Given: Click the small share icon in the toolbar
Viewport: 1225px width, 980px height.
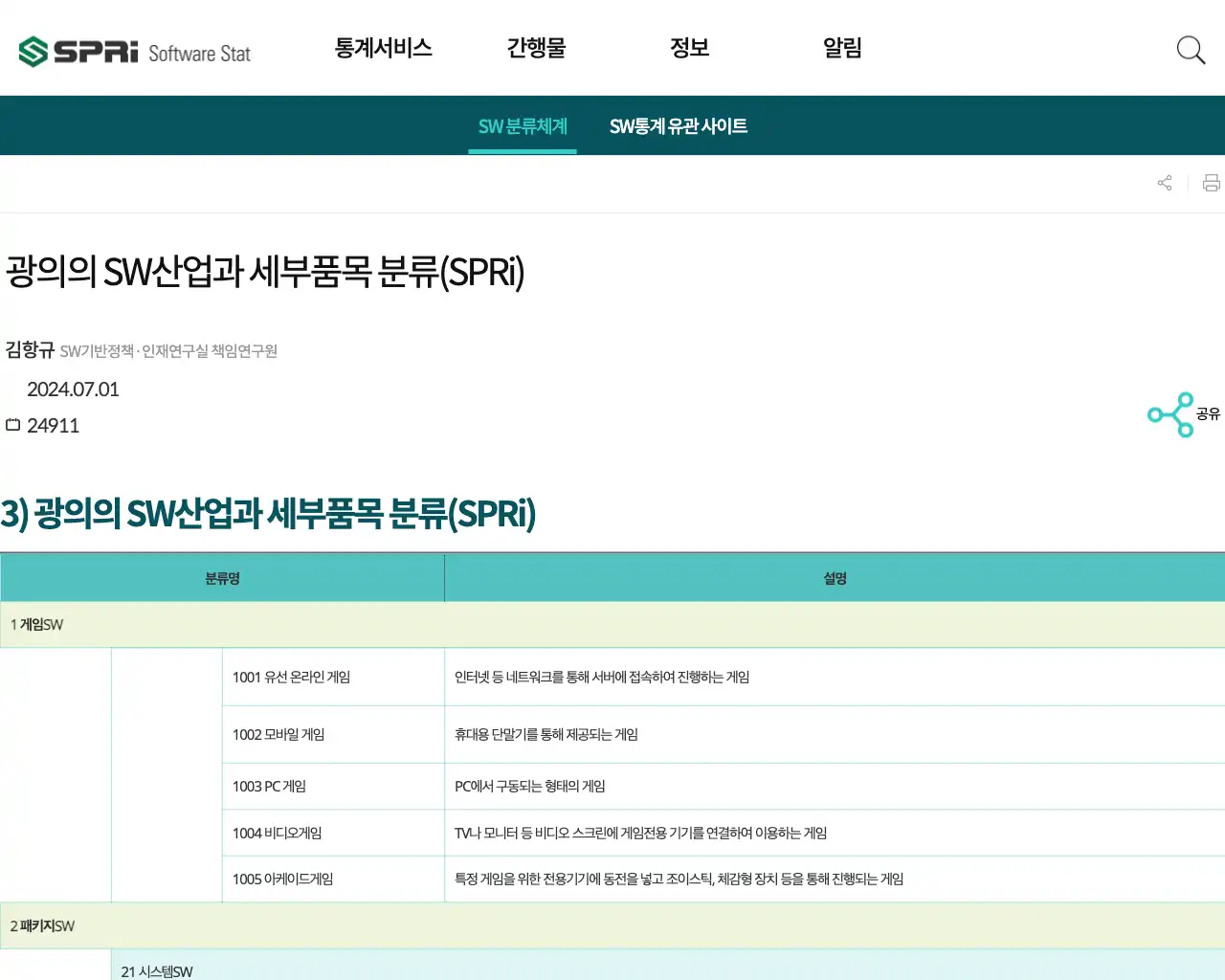Looking at the screenshot, I should [1165, 183].
